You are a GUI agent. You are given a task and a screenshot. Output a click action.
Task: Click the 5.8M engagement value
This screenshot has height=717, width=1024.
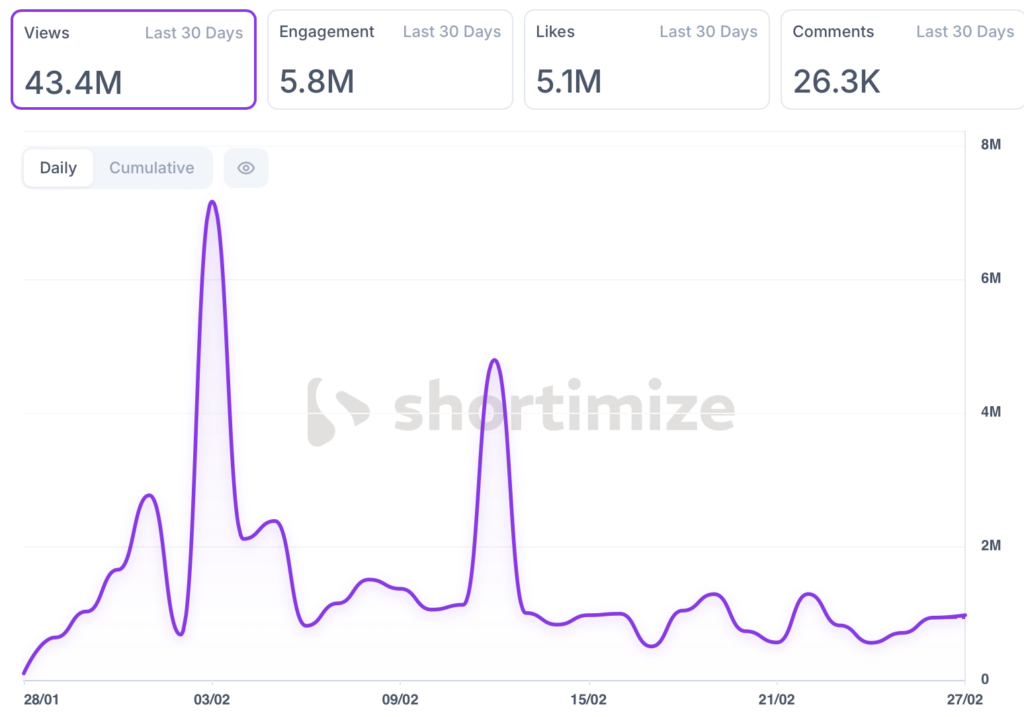click(x=317, y=82)
